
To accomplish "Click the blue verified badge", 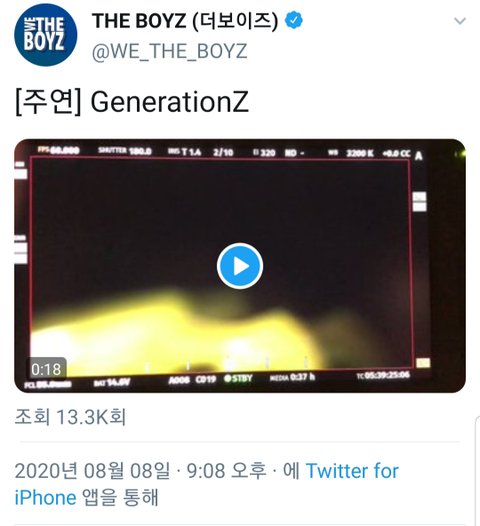I will (x=294, y=20).
